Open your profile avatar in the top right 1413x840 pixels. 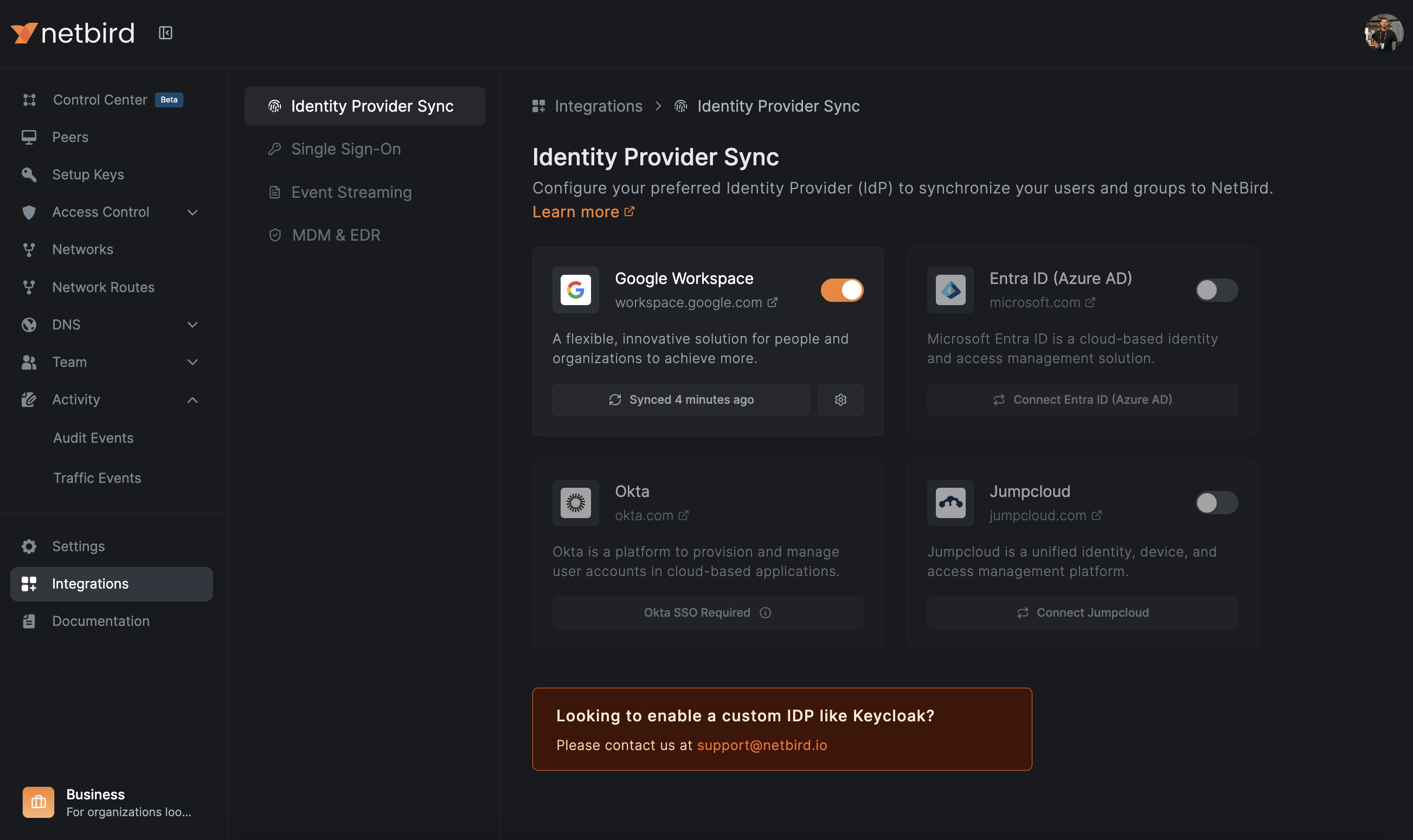coord(1383,33)
